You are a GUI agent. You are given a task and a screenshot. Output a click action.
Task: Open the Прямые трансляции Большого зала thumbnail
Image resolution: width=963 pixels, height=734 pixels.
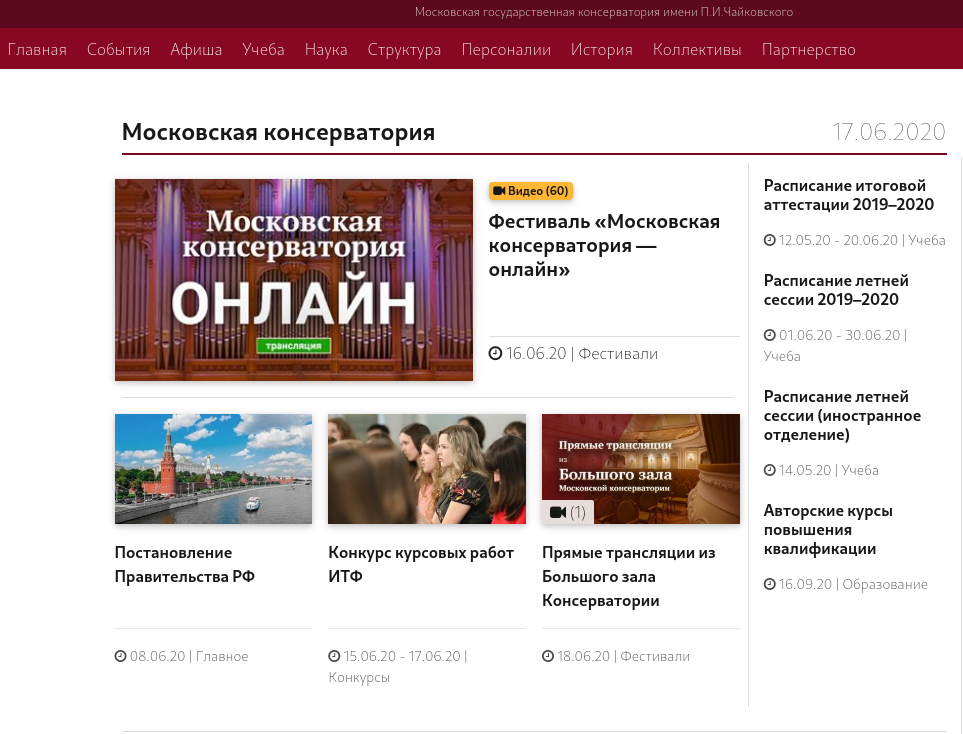pos(641,469)
